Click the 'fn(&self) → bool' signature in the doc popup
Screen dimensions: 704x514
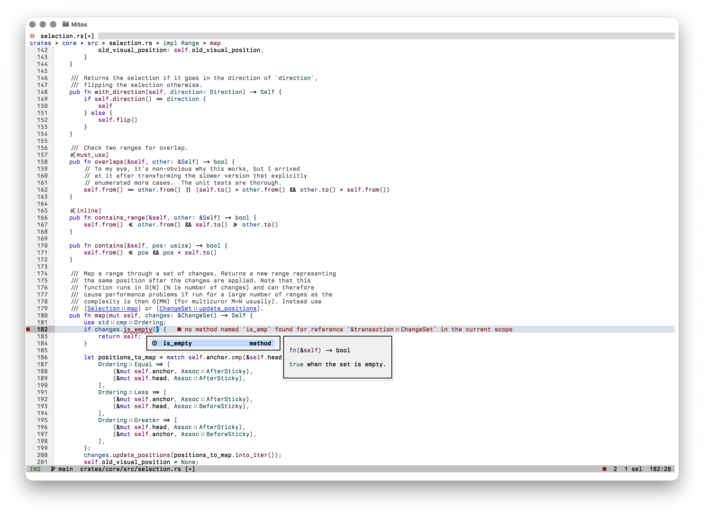click(319, 350)
